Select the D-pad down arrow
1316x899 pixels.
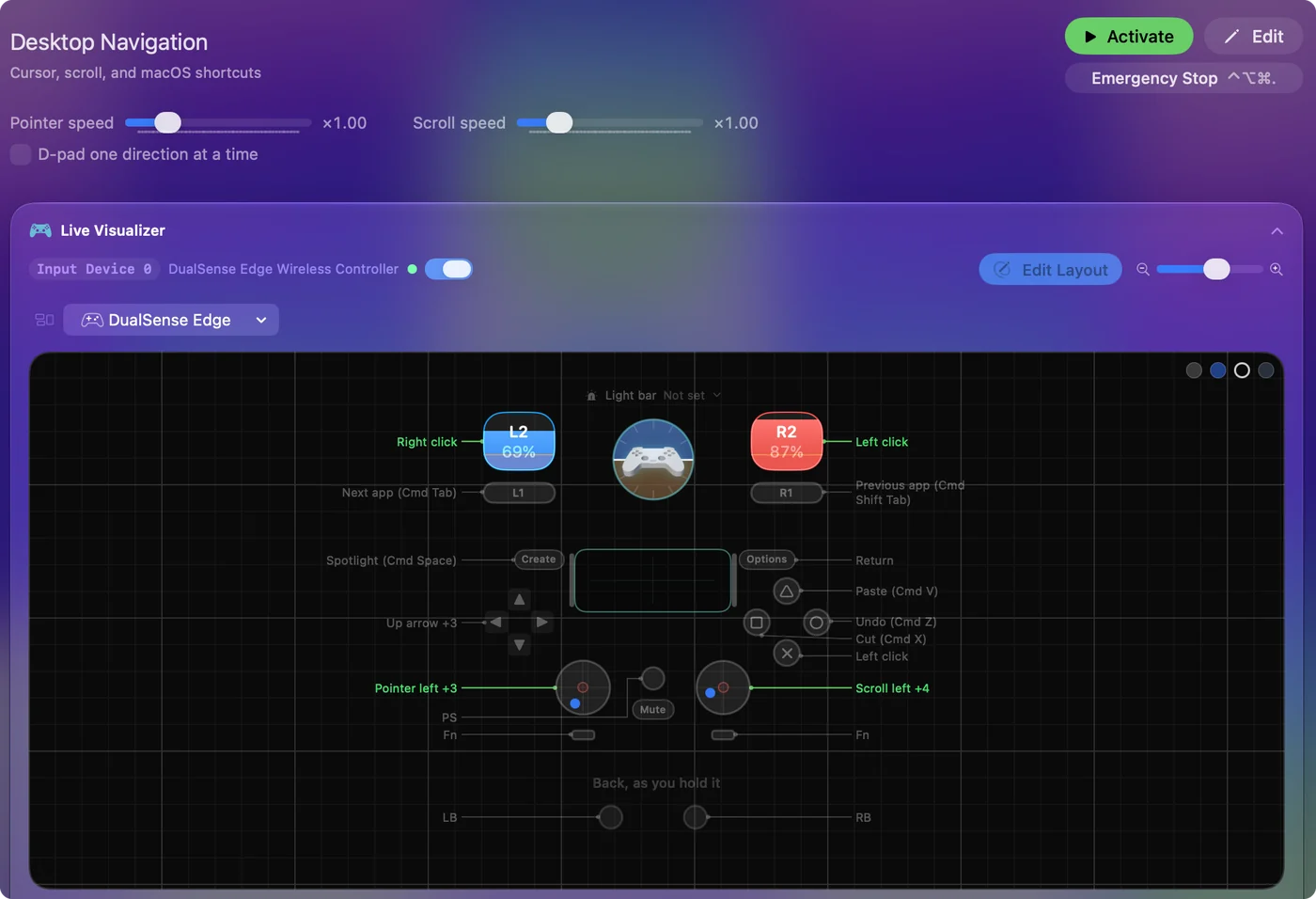point(519,645)
